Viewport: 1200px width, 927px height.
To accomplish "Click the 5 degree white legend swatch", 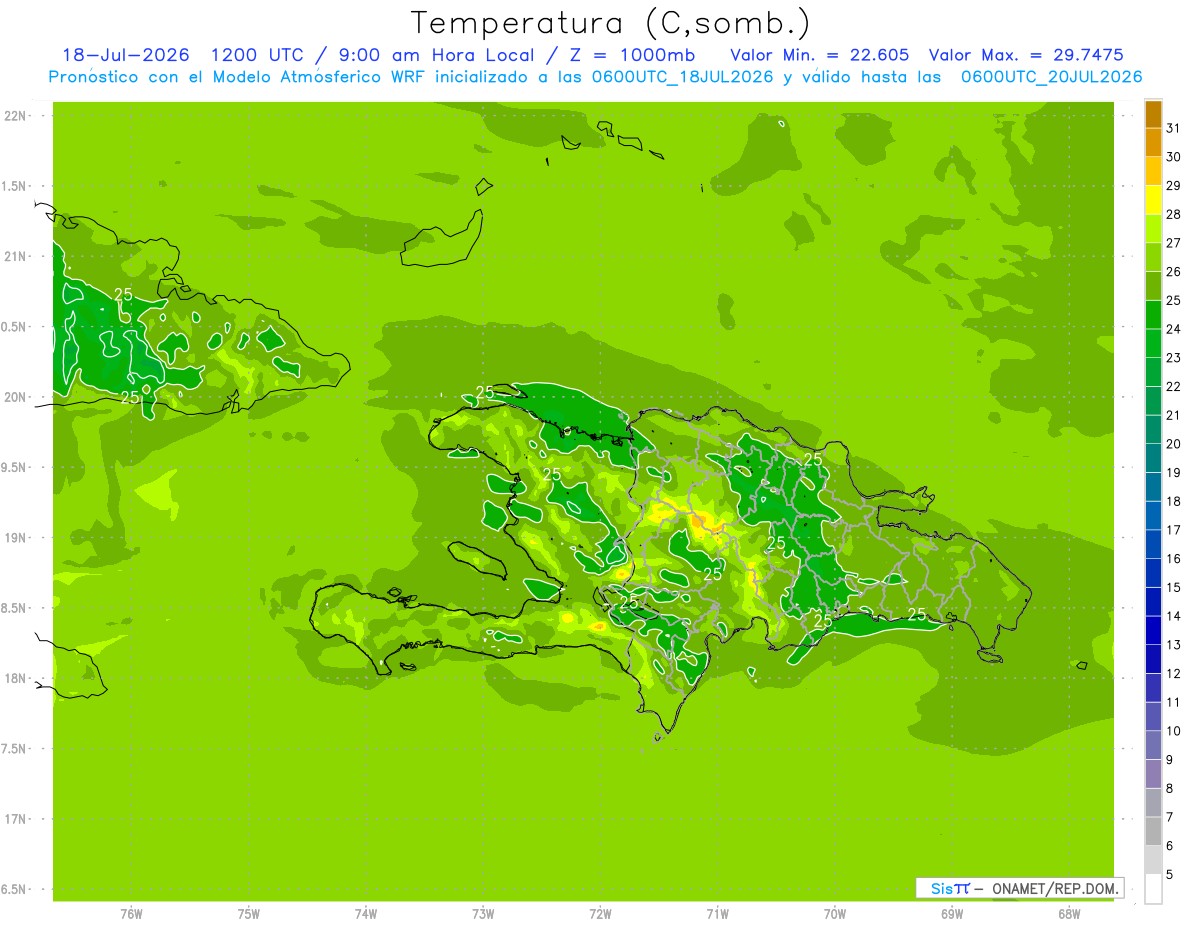I will (x=1153, y=889).
